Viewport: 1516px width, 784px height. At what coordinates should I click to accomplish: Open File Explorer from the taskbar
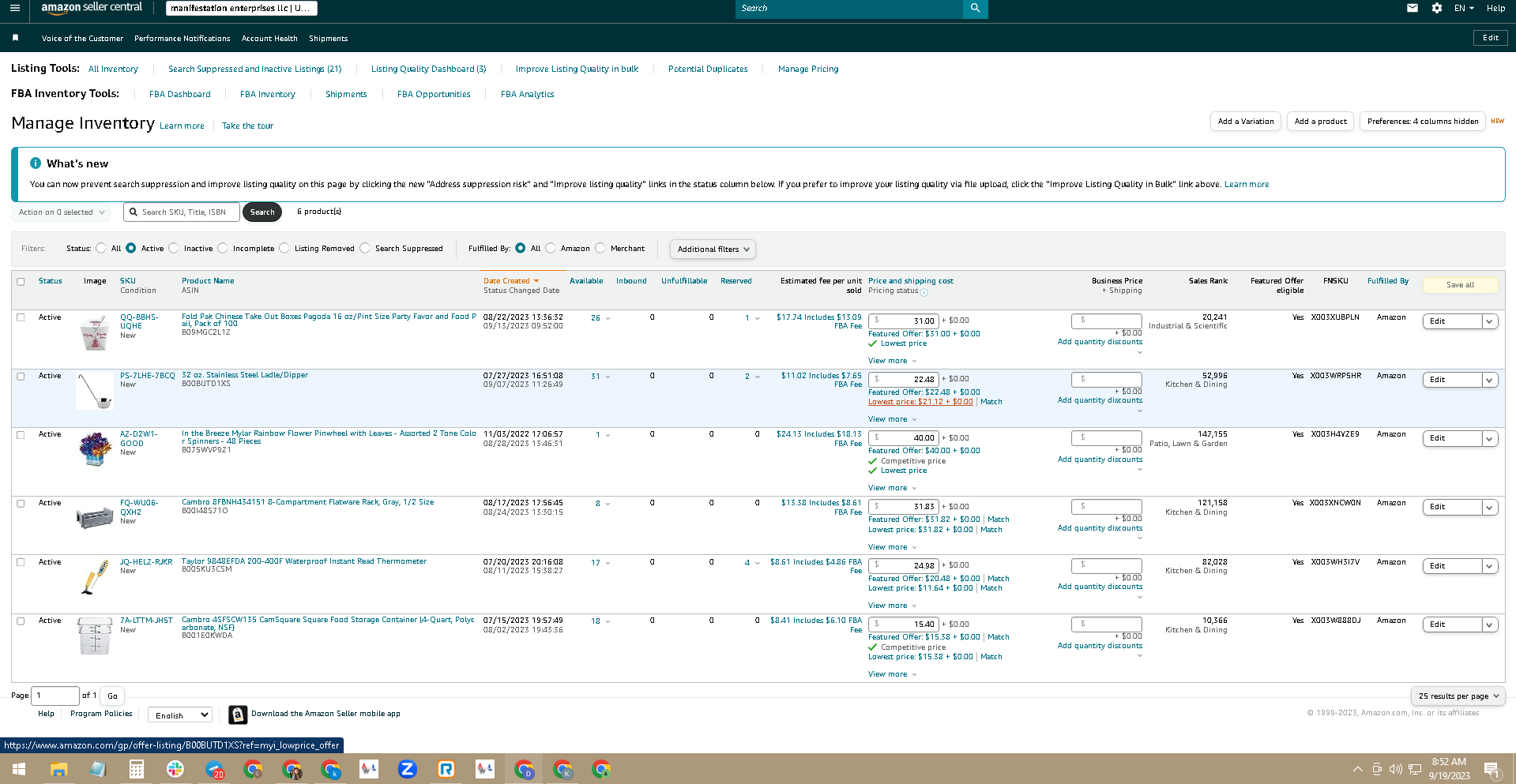pos(58,769)
